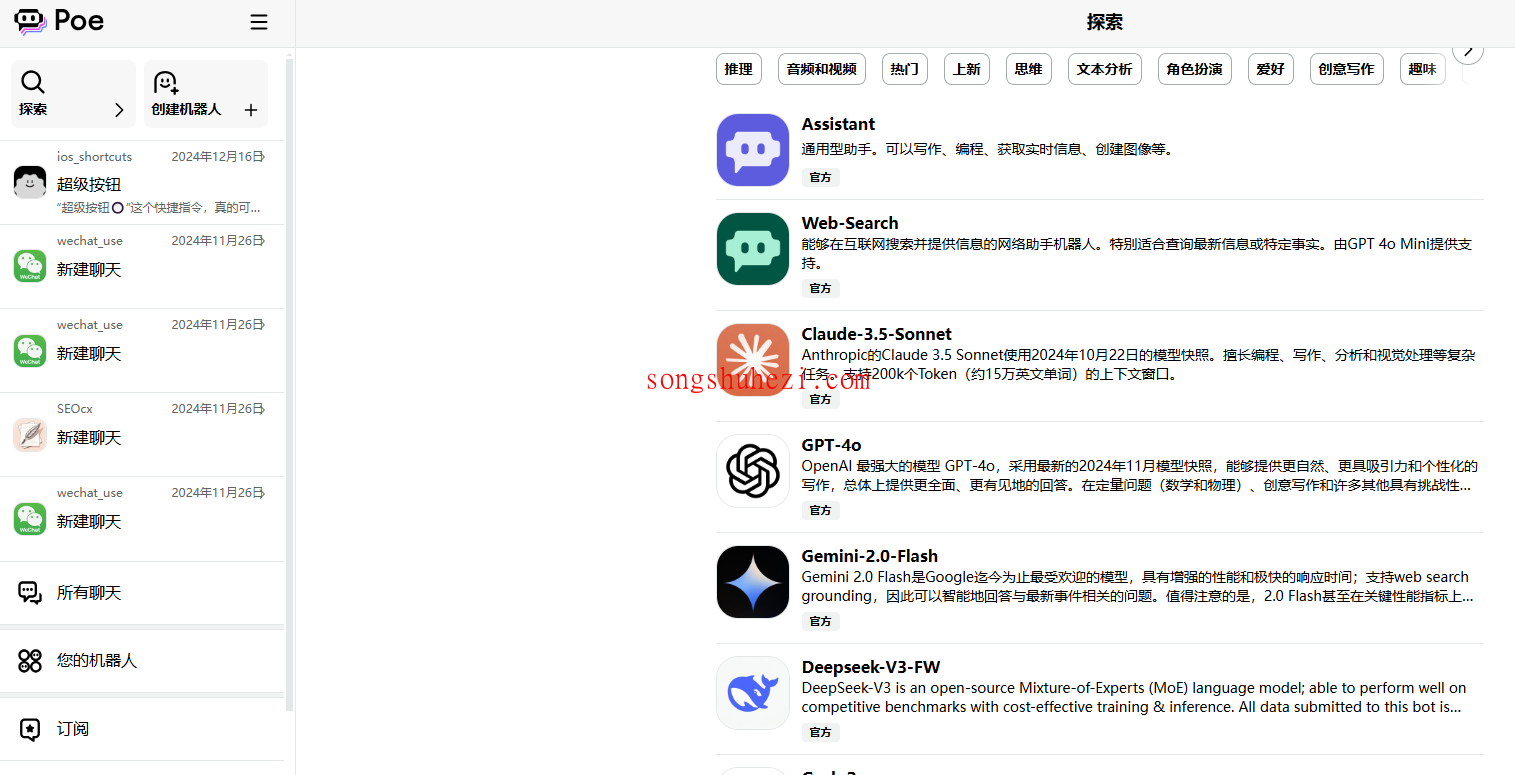Image resolution: width=1515 pixels, height=775 pixels.
Task: Select the 音频和视频 category tag
Action: point(822,69)
